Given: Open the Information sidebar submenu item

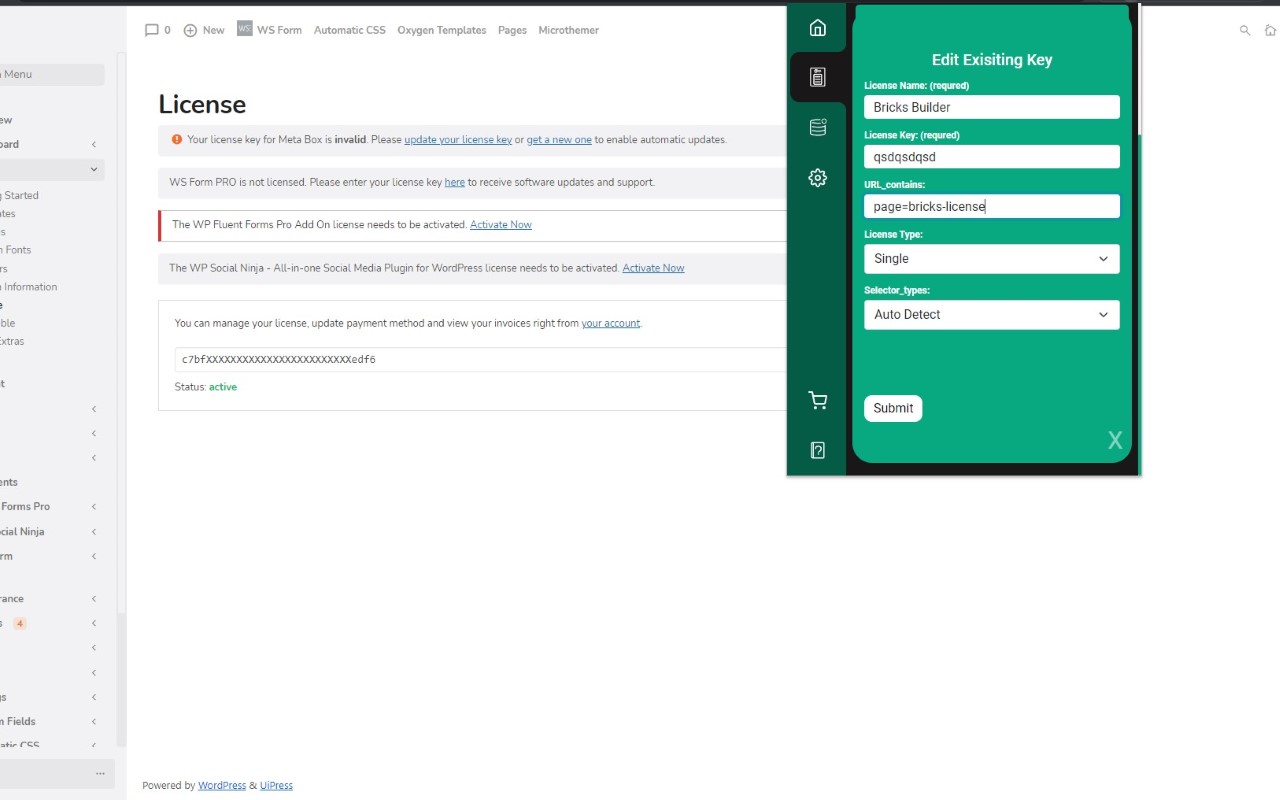Looking at the screenshot, I should tap(29, 287).
